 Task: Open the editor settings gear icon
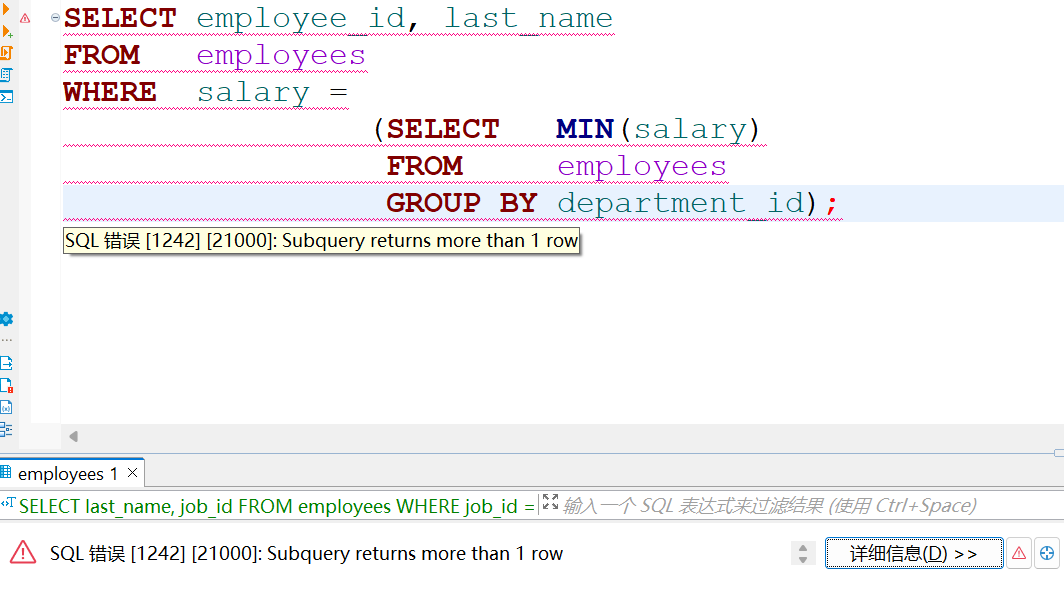tap(6, 319)
